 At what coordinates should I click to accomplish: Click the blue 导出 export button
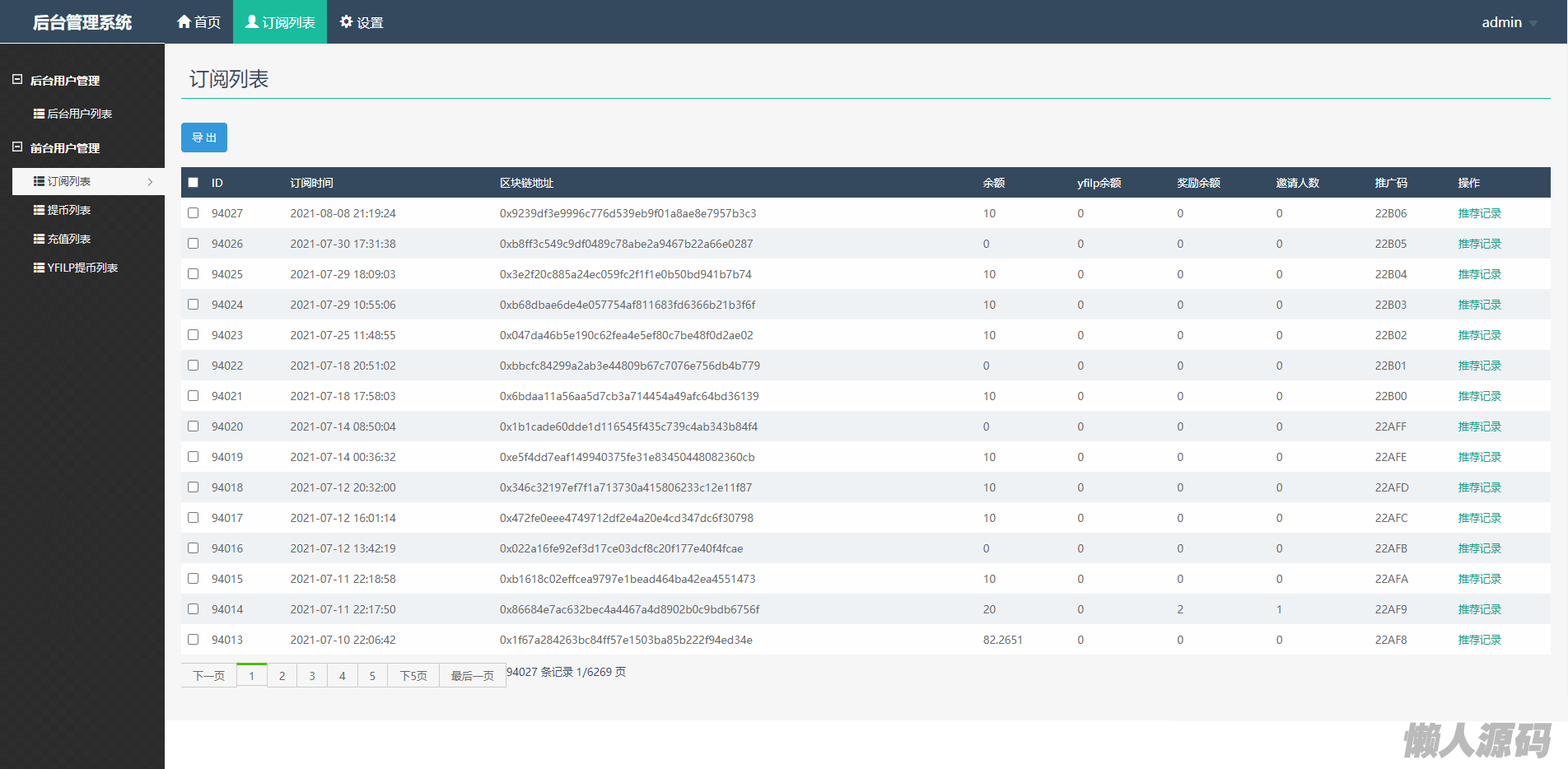[204, 137]
